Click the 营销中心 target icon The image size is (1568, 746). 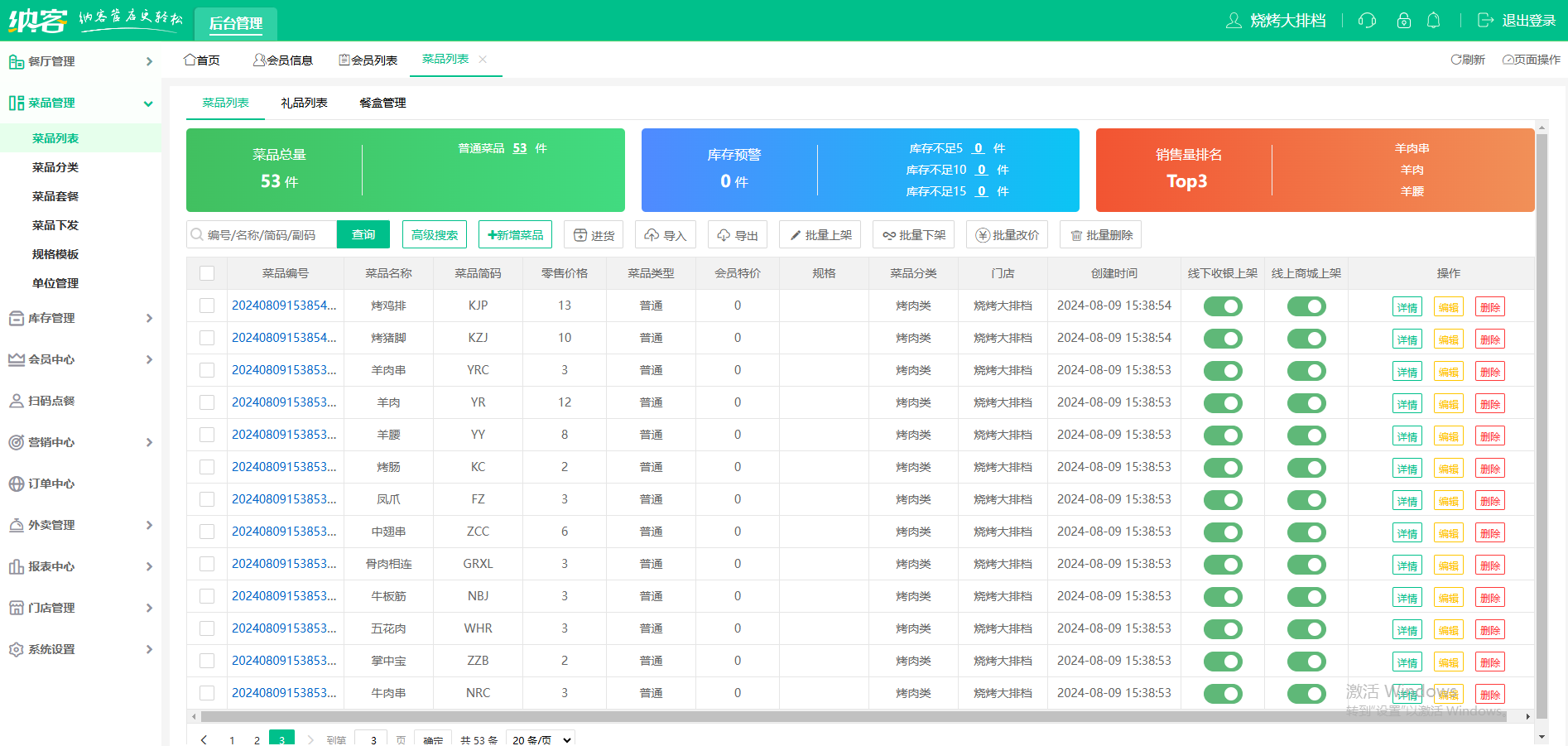[16, 442]
